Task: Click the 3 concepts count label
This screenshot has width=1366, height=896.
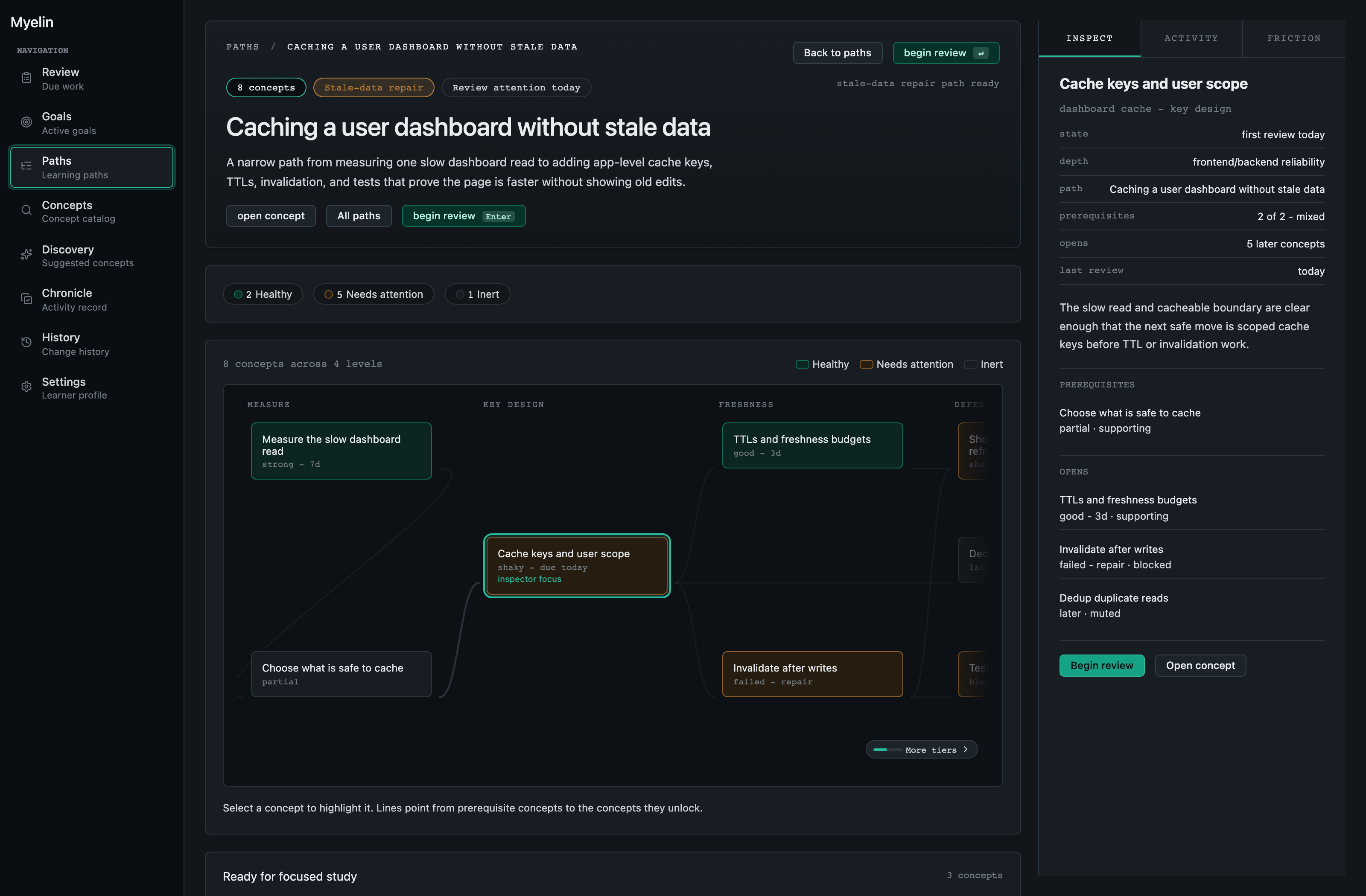Action: (x=975, y=876)
